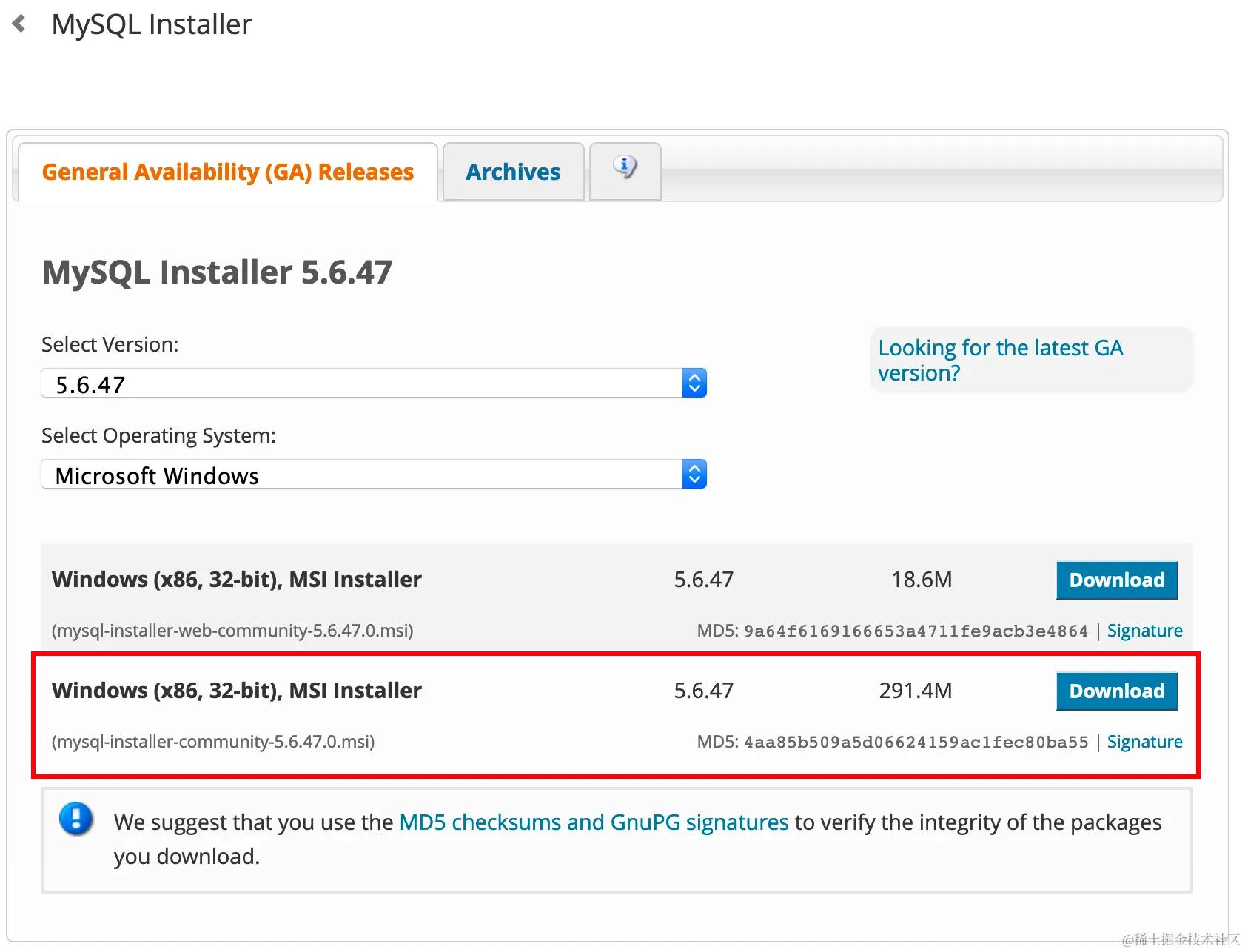This screenshot has width=1245, height=952.
Task: Open Signature link for the 291.4M installer
Action: click(x=1144, y=742)
